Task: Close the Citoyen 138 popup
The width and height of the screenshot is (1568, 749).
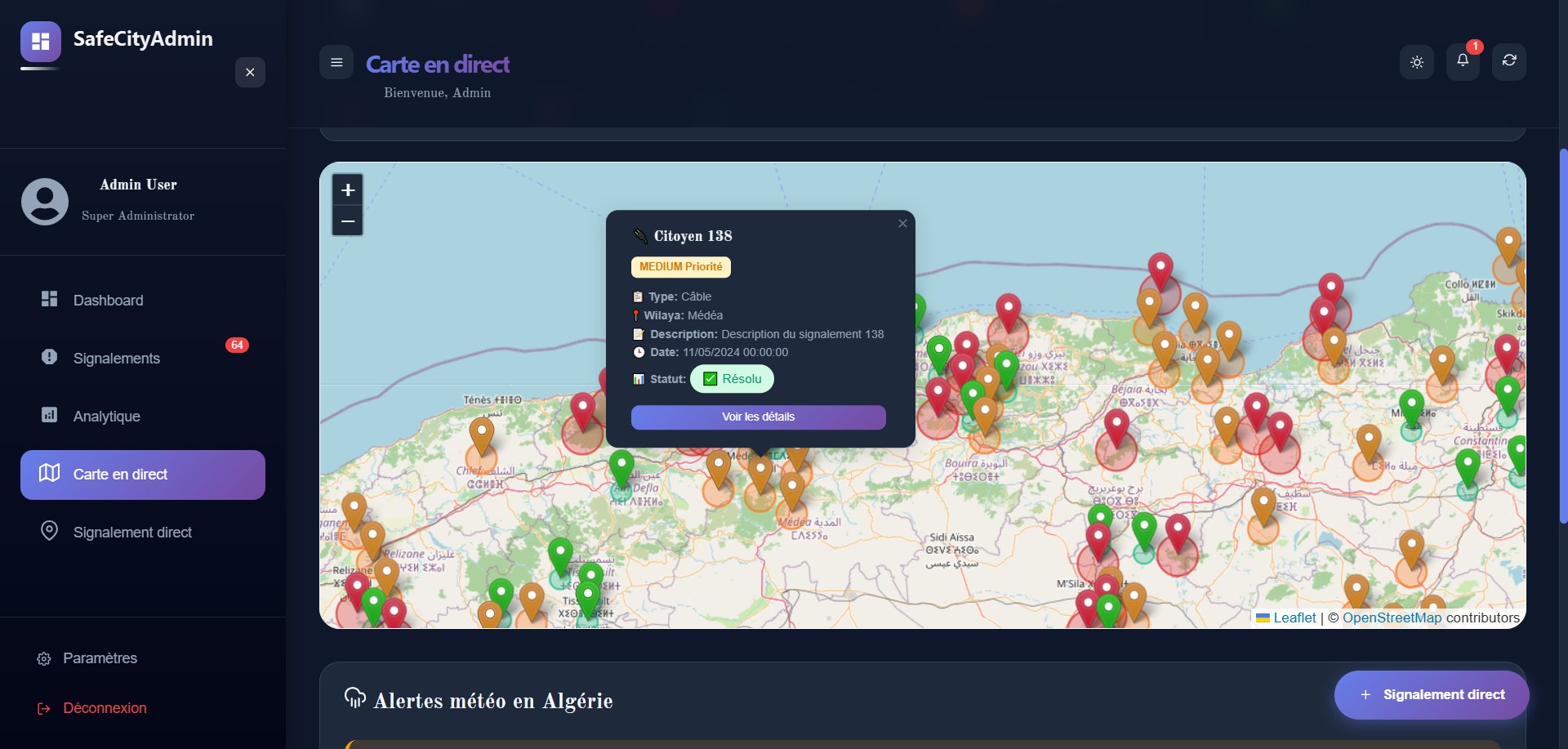Action: tap(902, 224)
